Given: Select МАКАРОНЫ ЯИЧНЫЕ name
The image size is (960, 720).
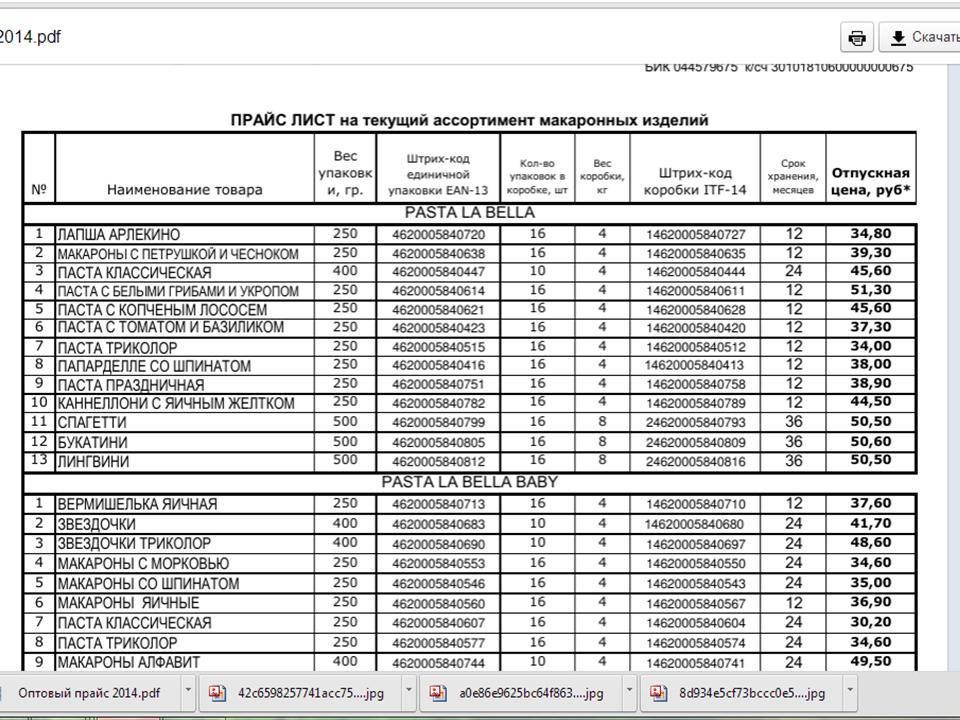Looking at the screenshot, I should point(129,603).
